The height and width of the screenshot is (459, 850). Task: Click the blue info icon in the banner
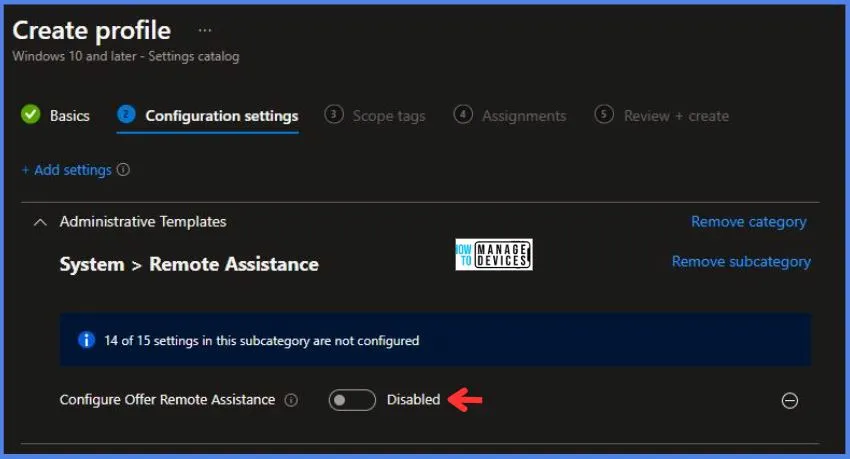[86, 340]
